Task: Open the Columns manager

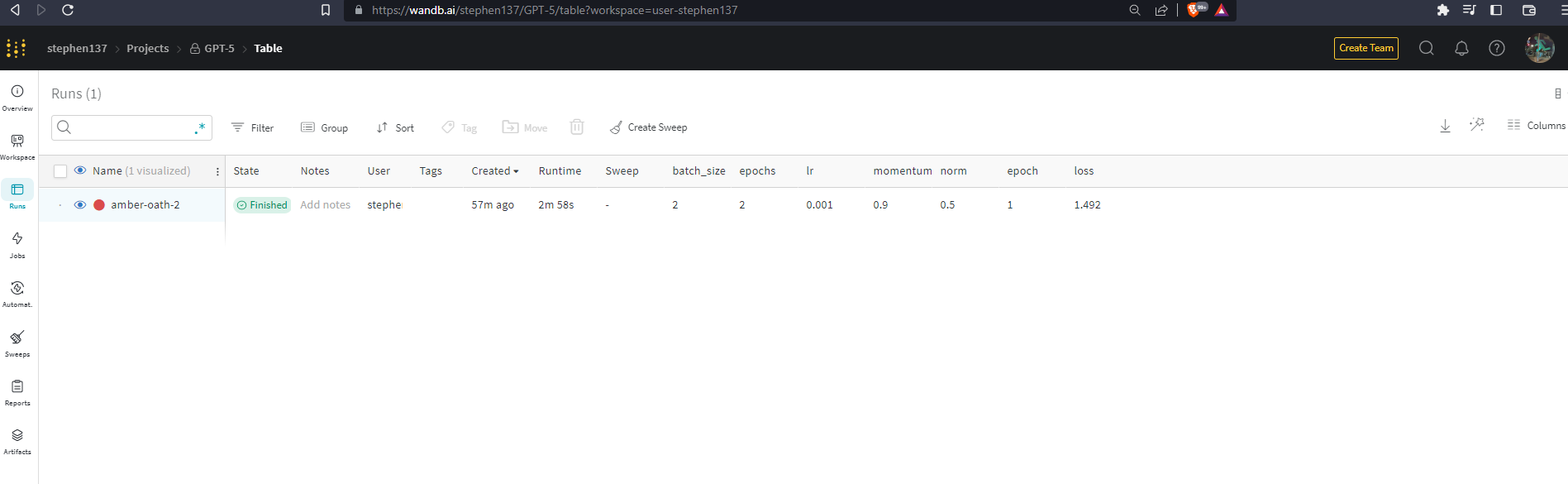Action: (1536, 125)
